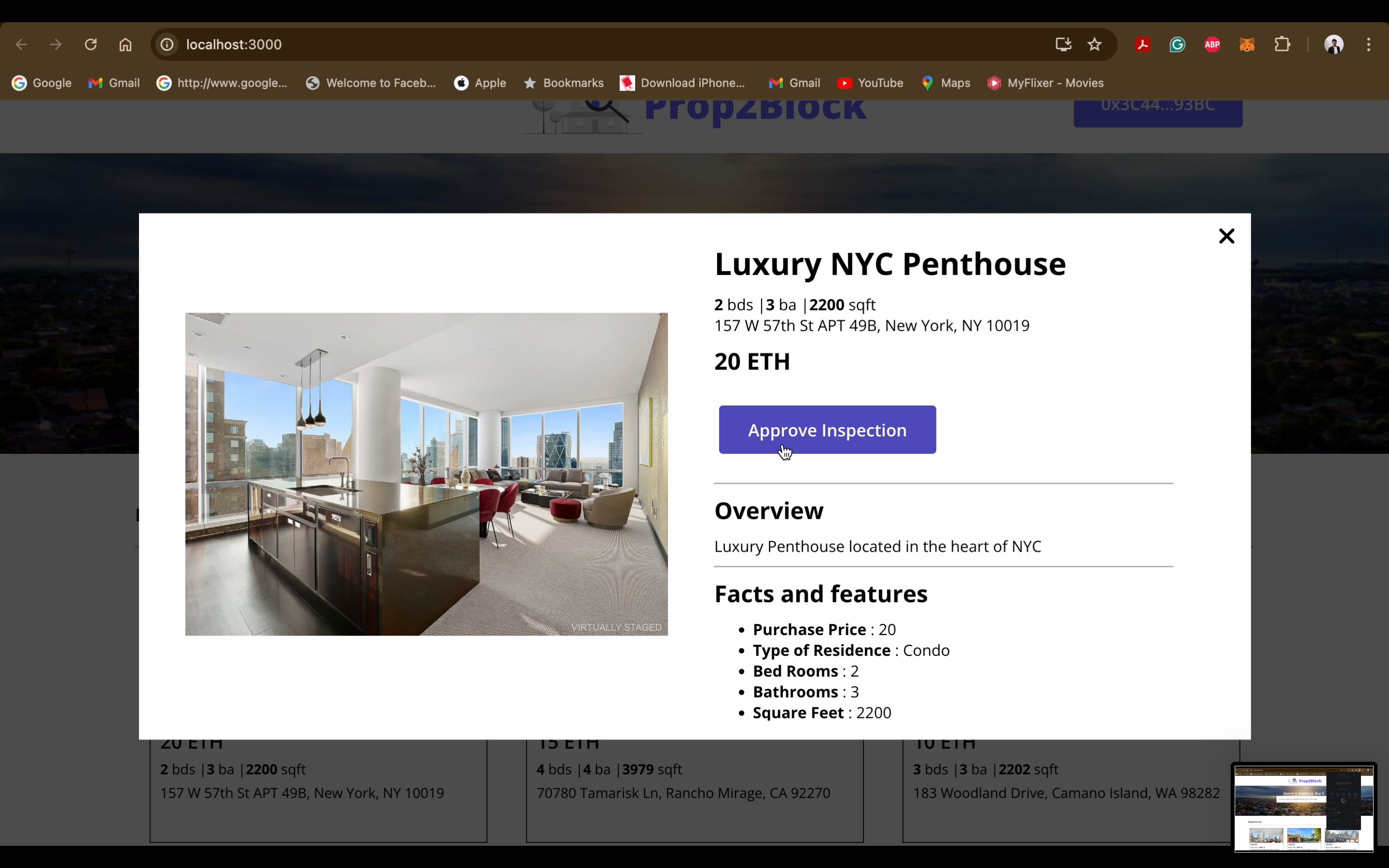Expand the Facts and features section
1389x868 pixels.
click(821, 593)
